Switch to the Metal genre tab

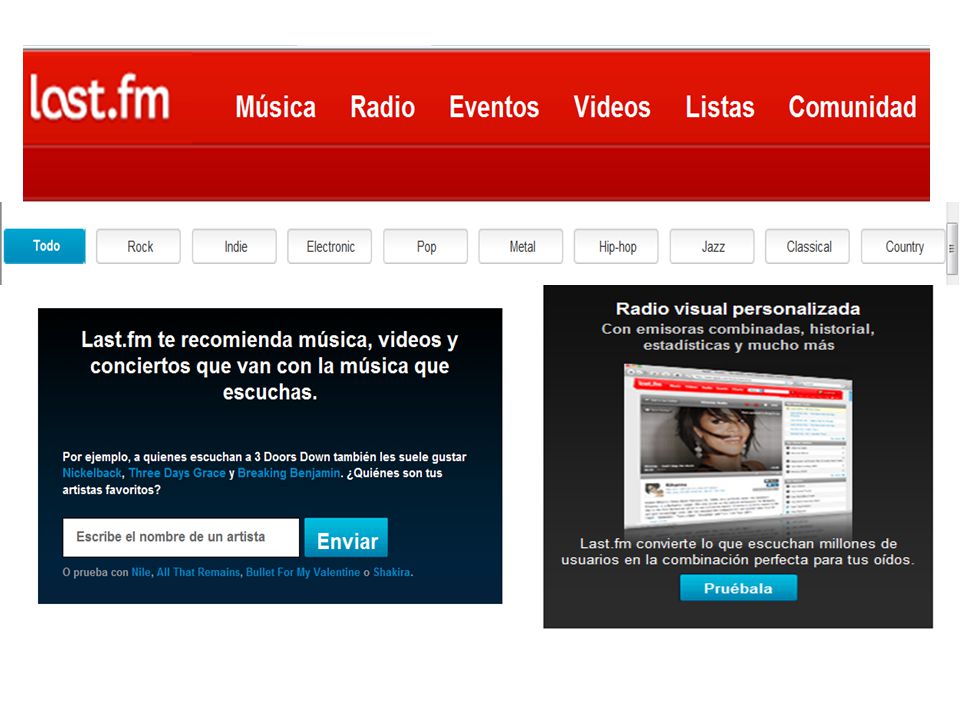(x=521, y=246)
